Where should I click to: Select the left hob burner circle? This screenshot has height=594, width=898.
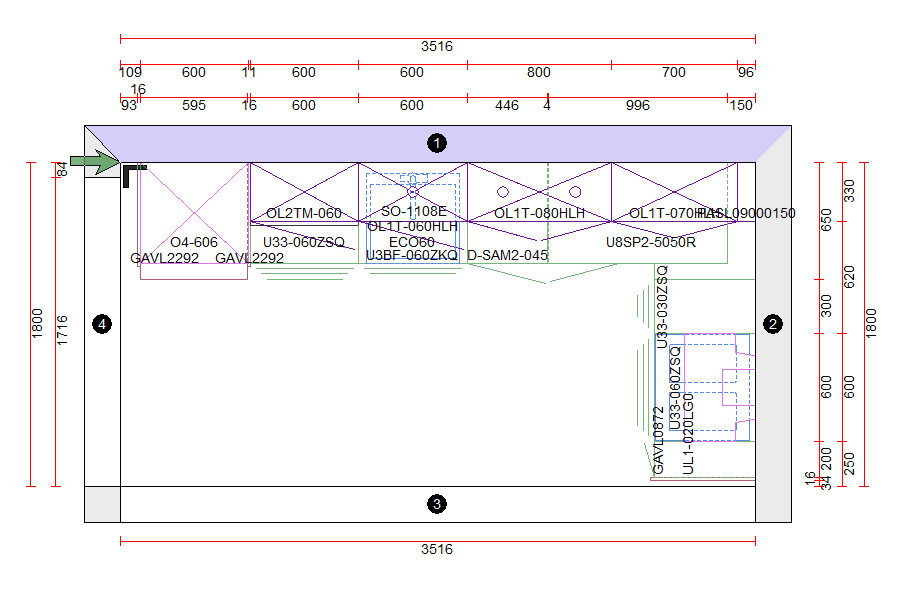[x=503, y=191]
